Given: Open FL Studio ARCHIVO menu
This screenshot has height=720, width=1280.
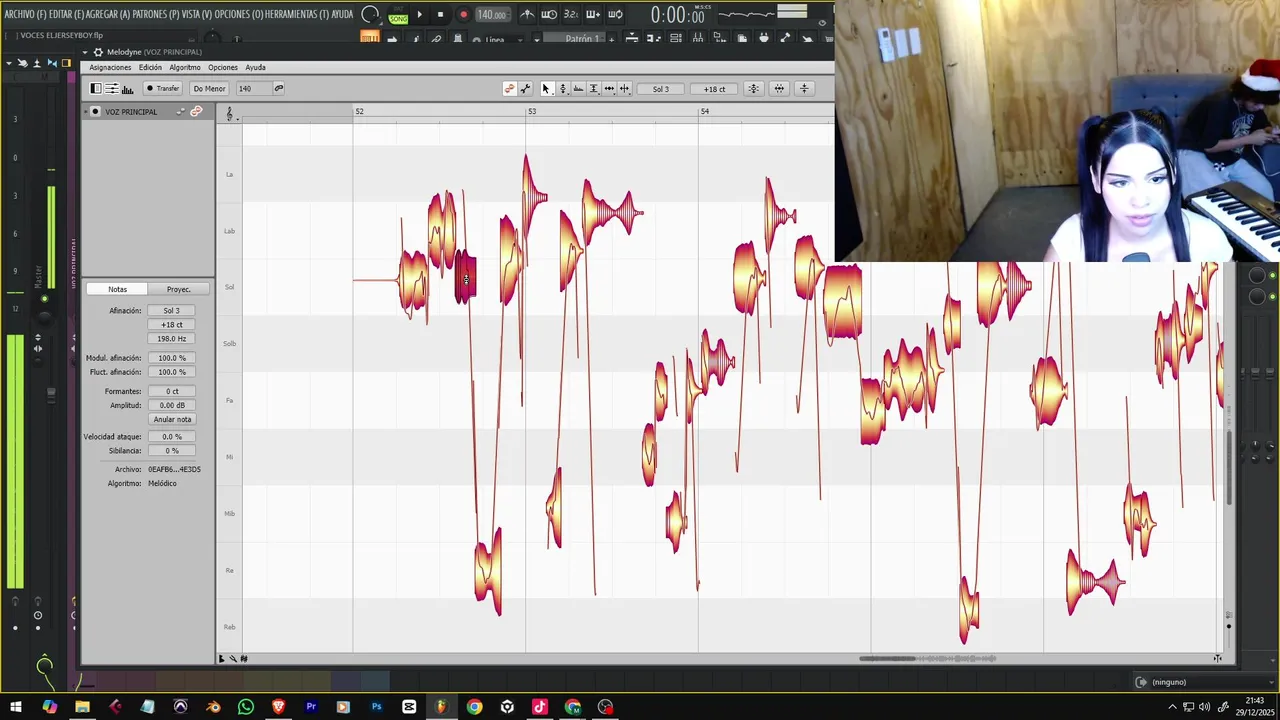Looking at the screenshot, I should [24, 14].
